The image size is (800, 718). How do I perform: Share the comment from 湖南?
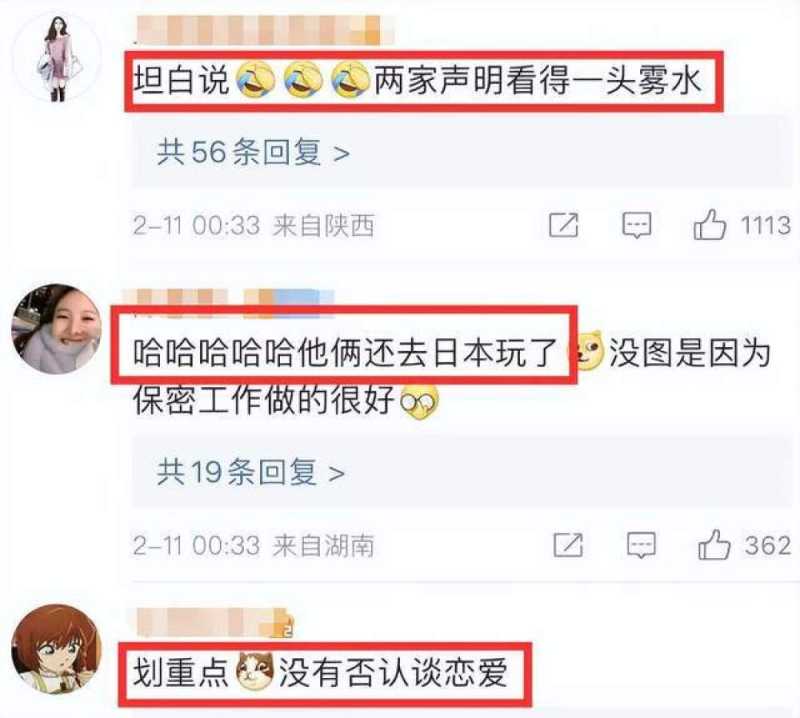click(568, 544)
